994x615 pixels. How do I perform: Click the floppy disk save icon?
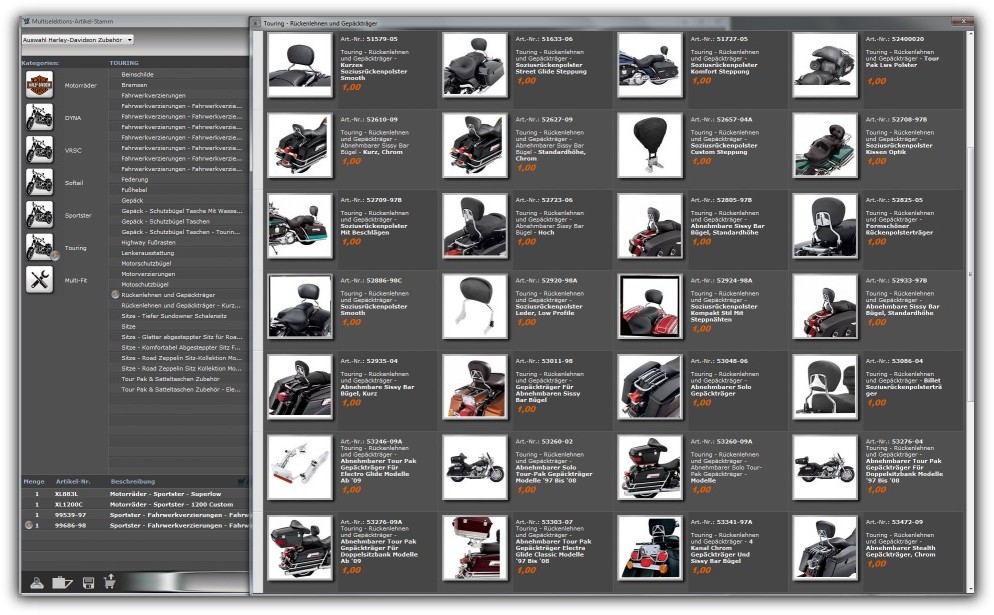tap(88, 582)
